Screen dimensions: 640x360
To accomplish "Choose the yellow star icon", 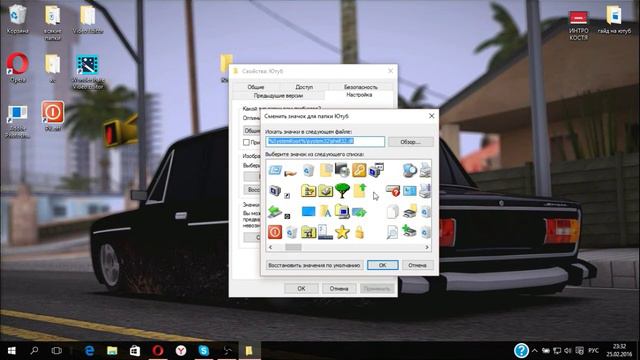I will [x=342, y=232].
